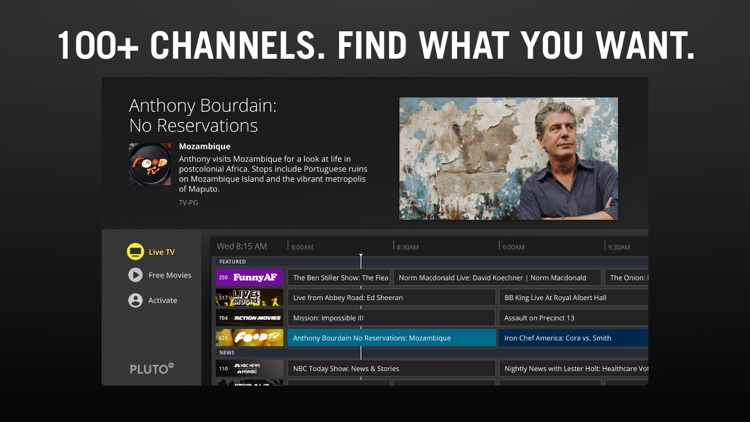The width and height of the screenshot is (750, 422).
Task: Select the Food TV channel logo
Action: pos(249,338)
